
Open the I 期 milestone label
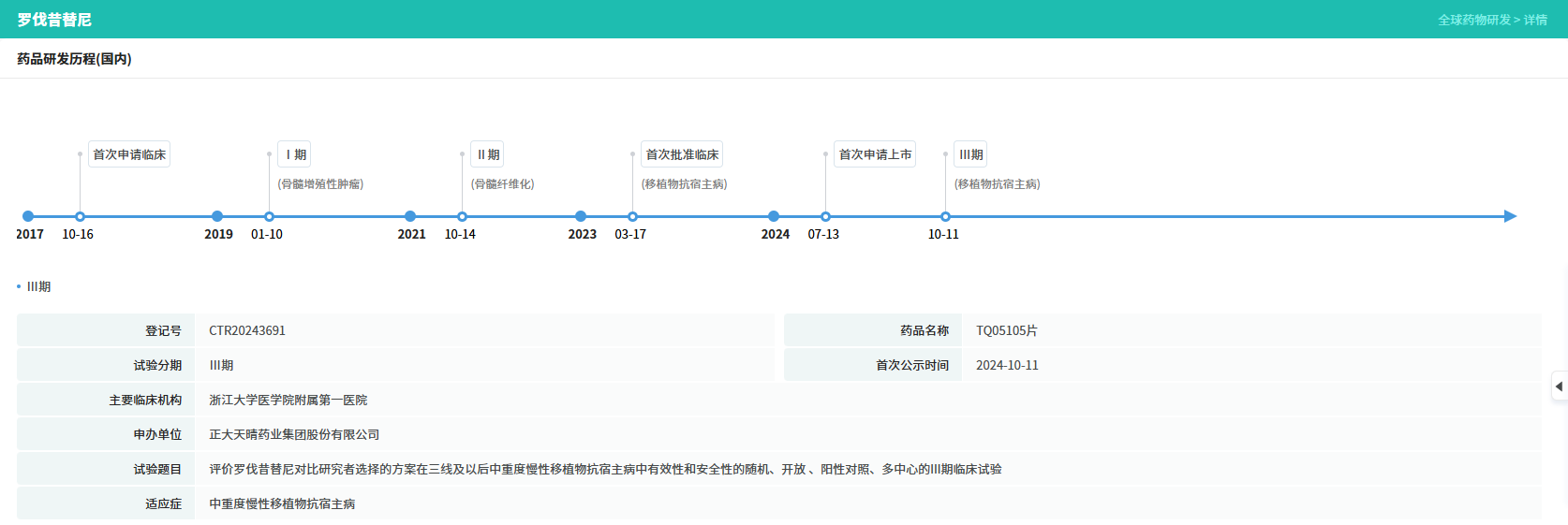pos(295,154)
